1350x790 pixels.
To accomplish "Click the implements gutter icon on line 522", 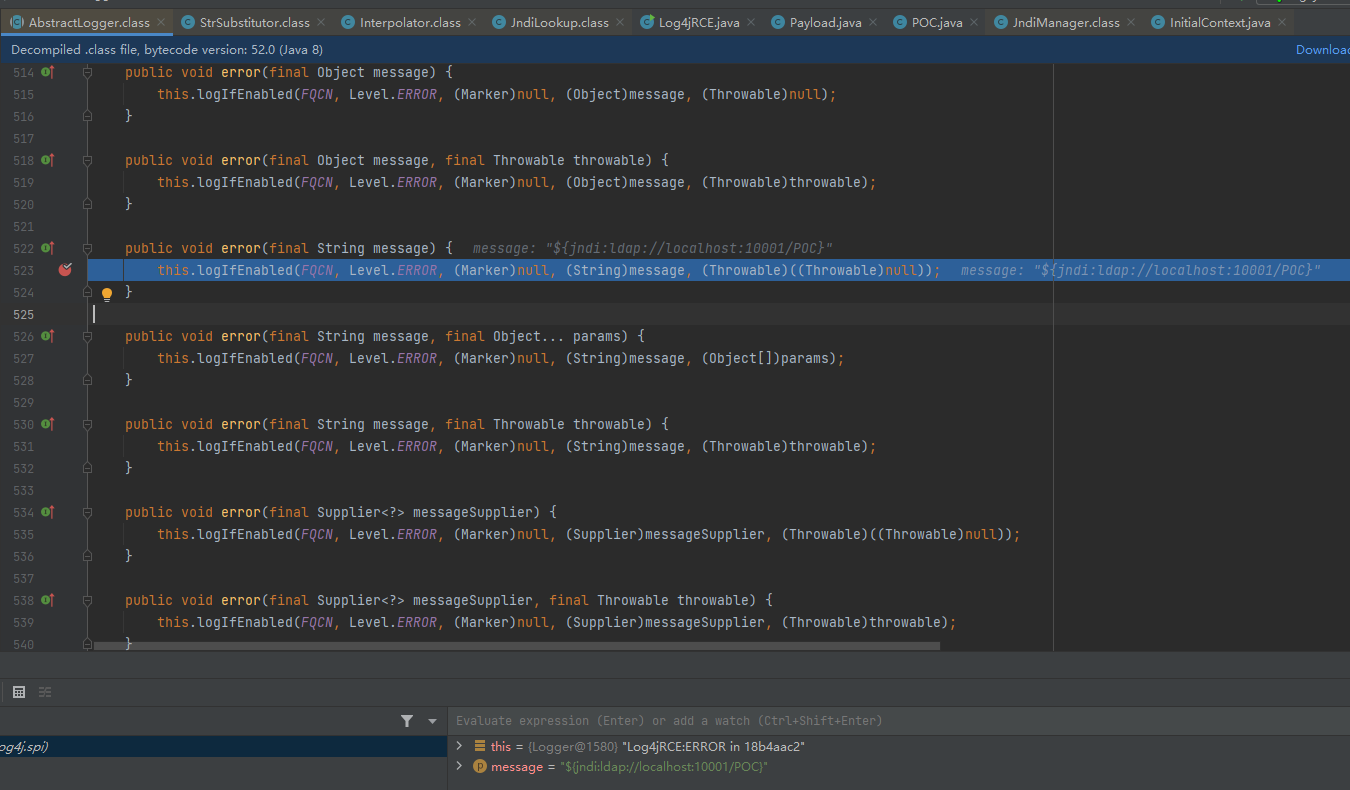I will 47,248.
